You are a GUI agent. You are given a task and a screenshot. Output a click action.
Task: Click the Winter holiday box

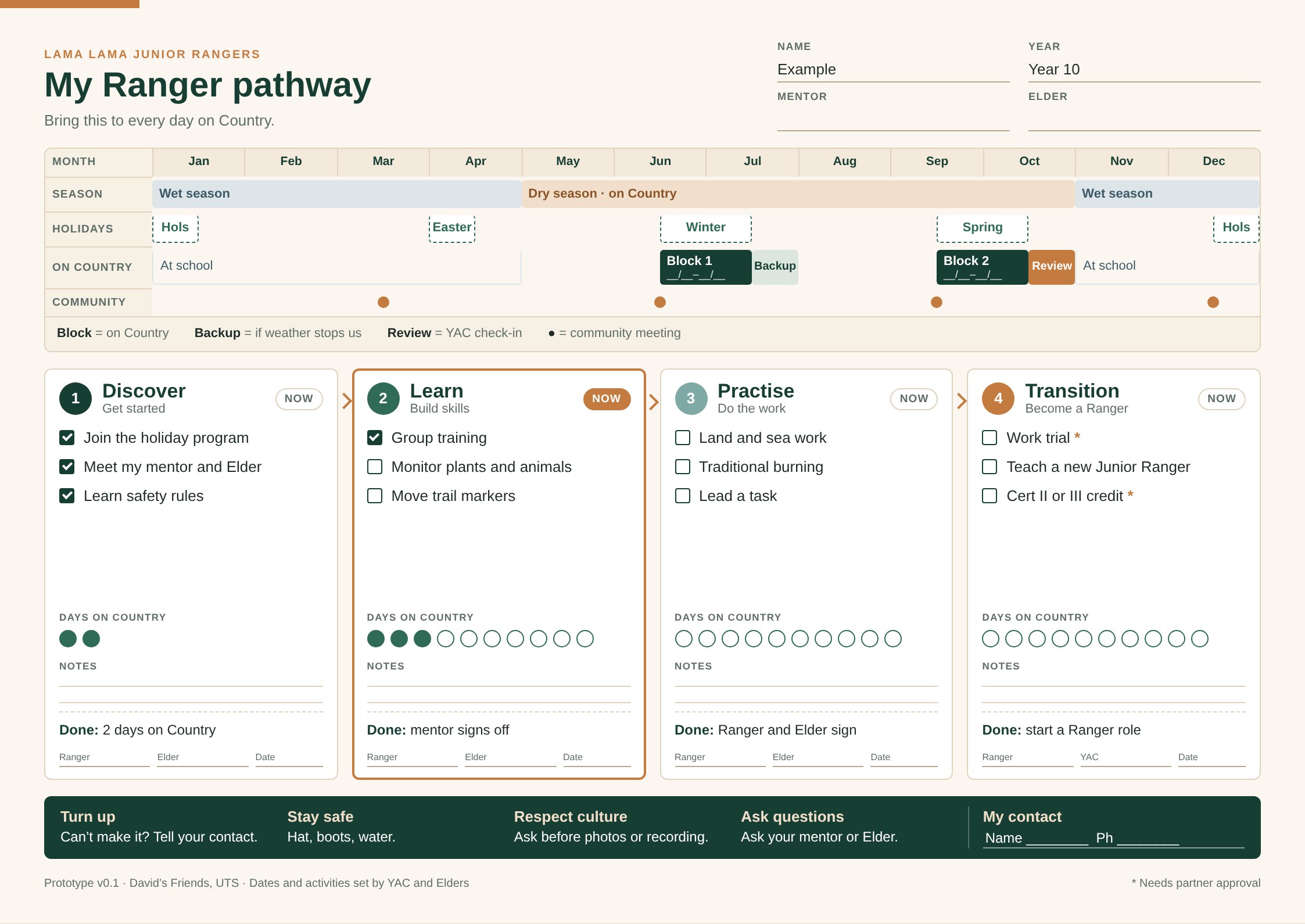(706, 228)
